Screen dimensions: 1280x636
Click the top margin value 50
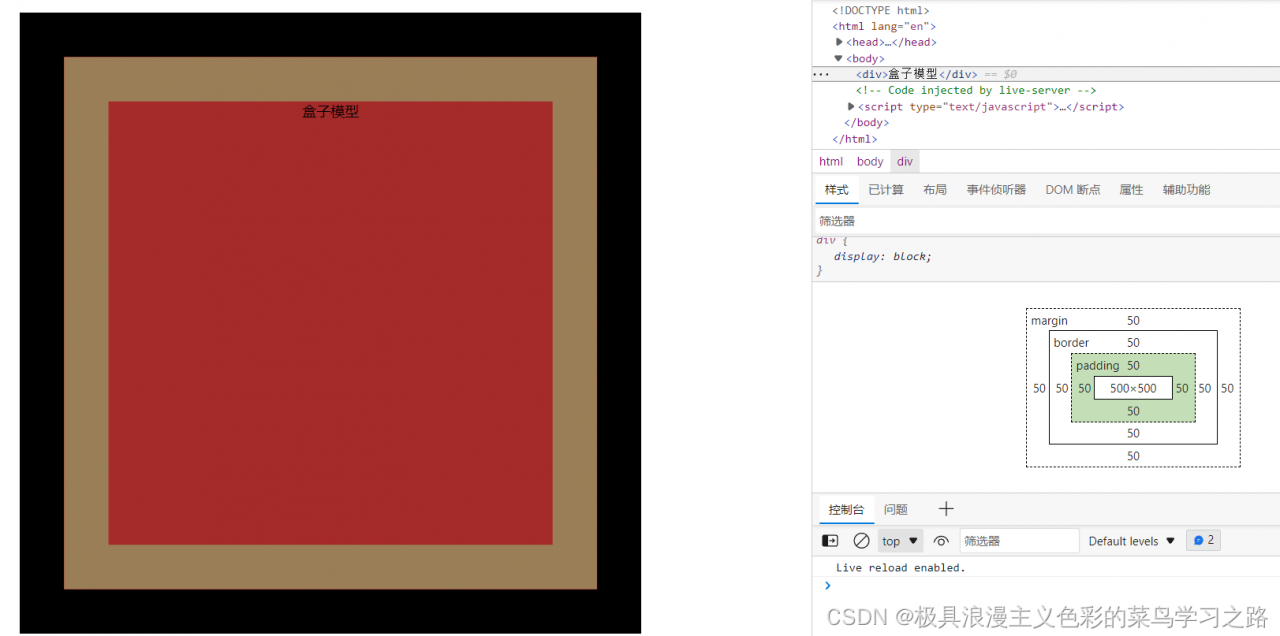point(1133,321)
